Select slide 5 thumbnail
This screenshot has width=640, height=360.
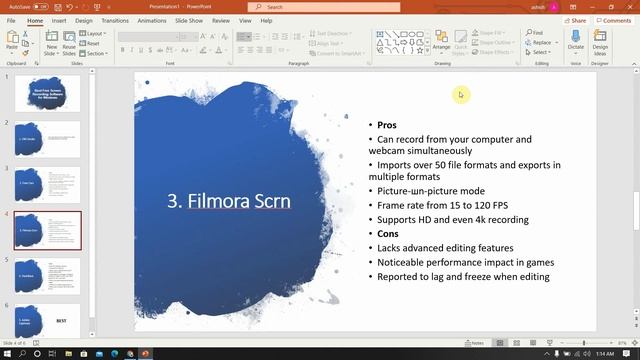(47, 276)
